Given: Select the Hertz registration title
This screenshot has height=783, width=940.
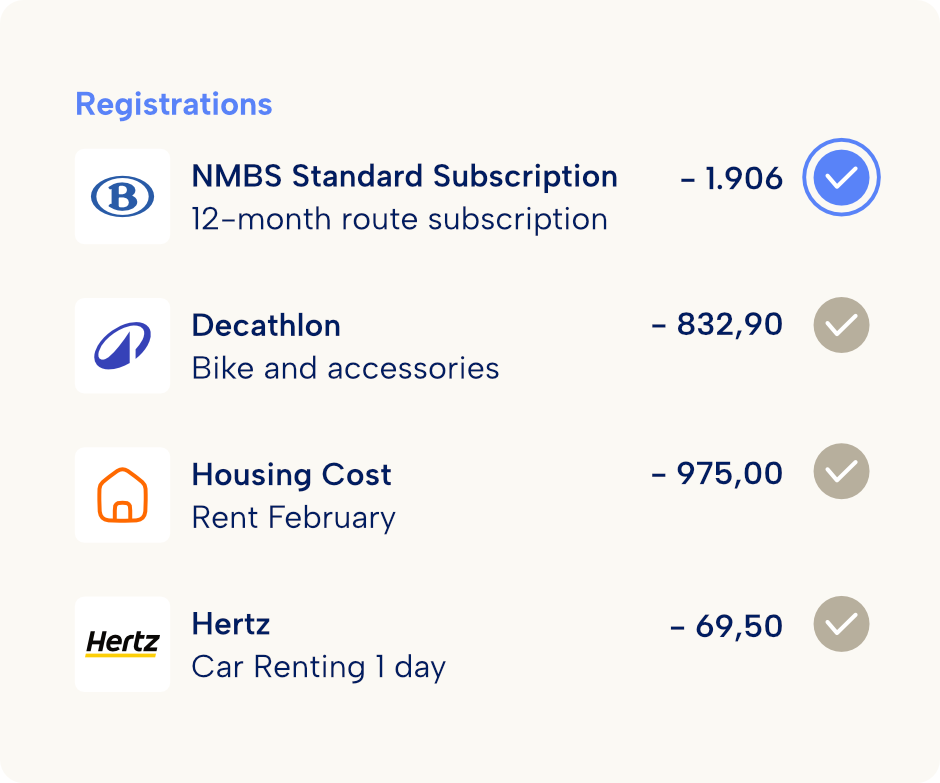Looking at the screenshot, I should point(231,624).
